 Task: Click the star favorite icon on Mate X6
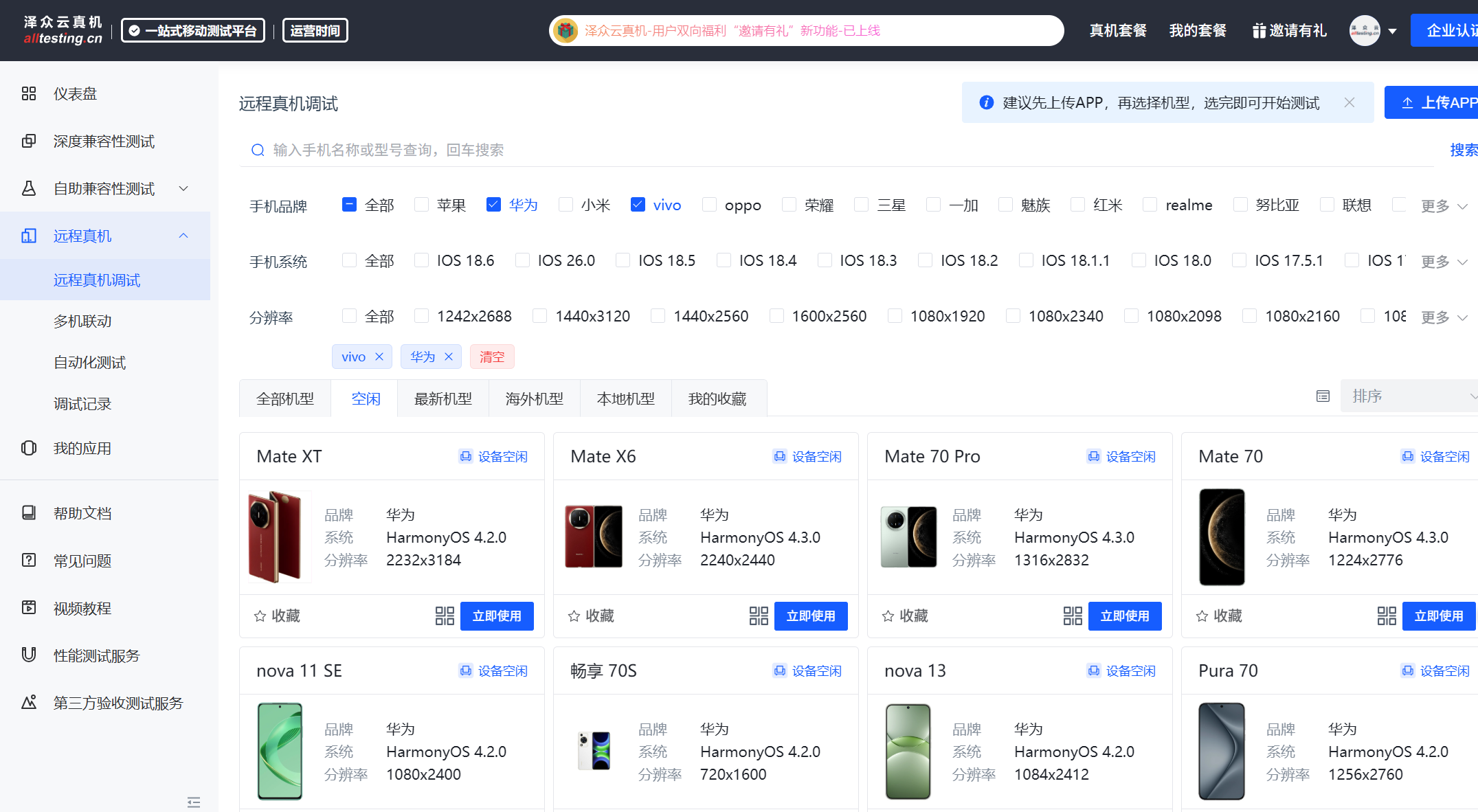[574, 616]
